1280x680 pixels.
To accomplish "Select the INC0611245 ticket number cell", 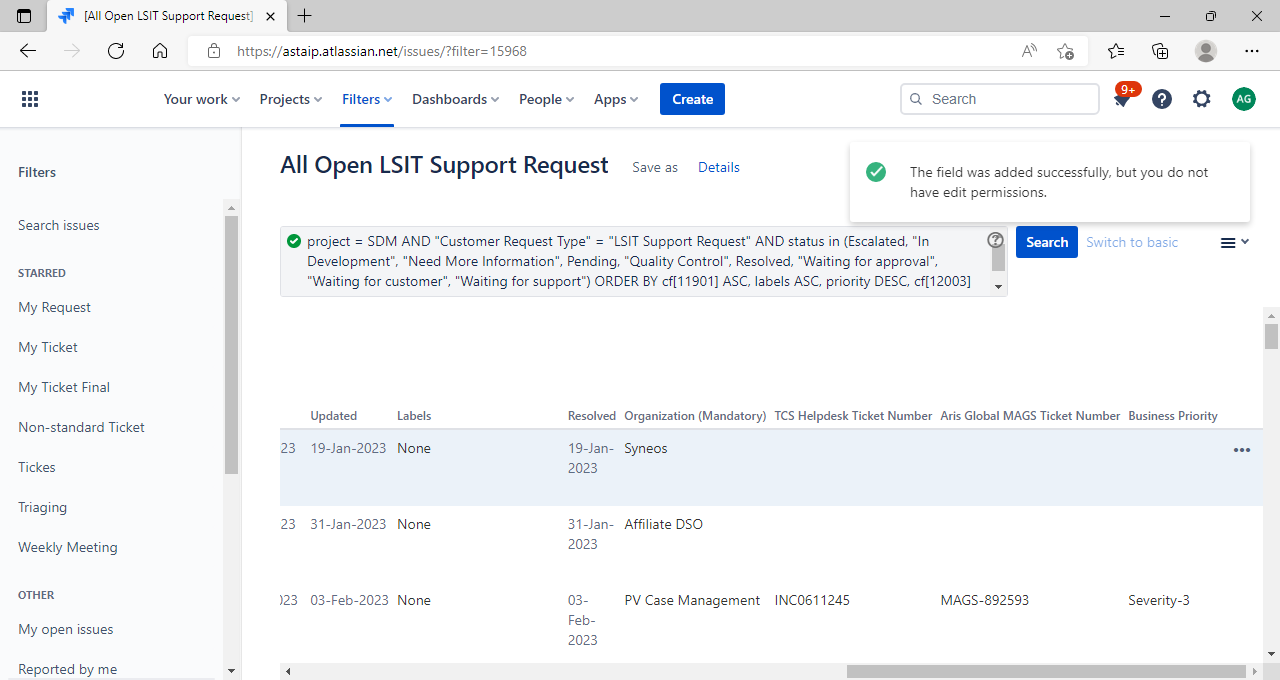I will click(x=812, y=600).
